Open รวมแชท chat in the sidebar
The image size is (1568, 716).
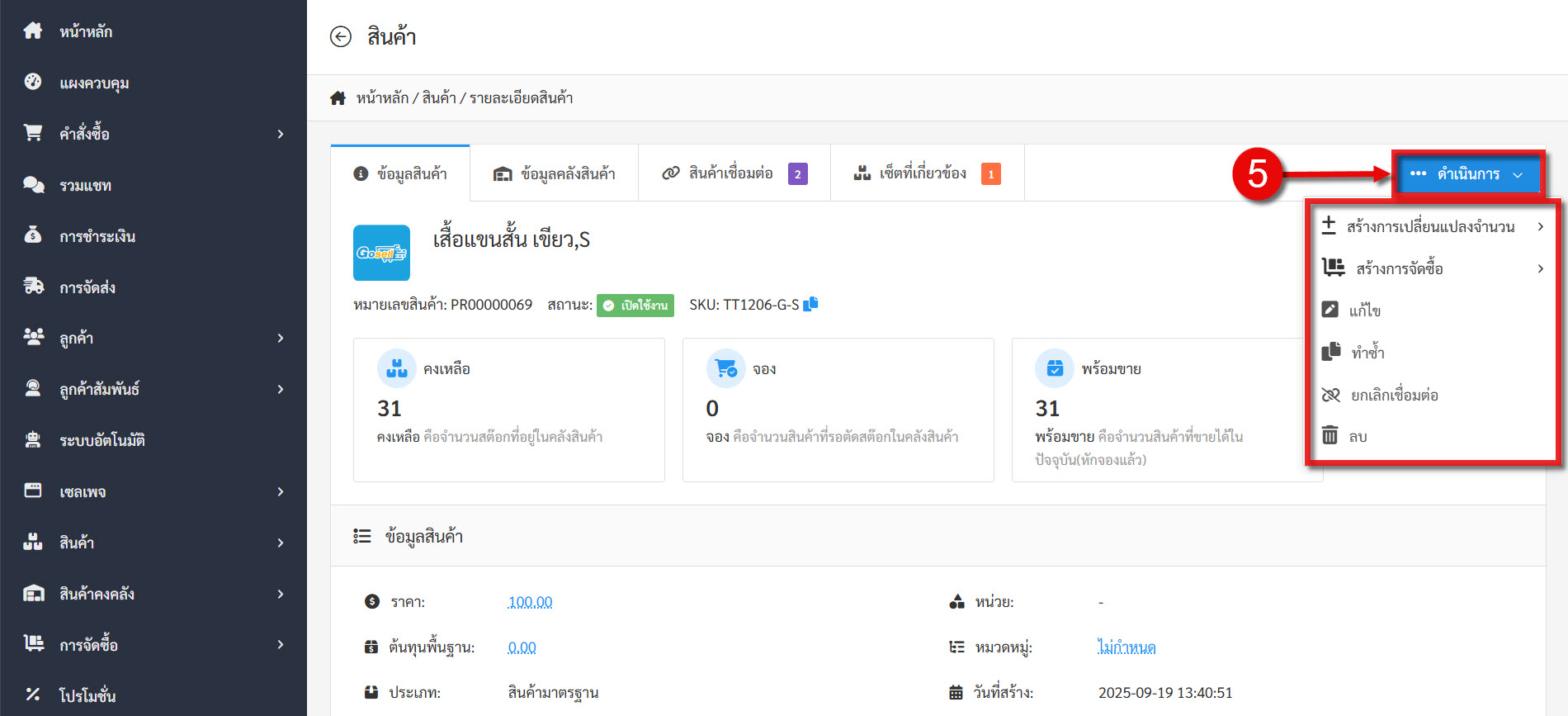85,185
